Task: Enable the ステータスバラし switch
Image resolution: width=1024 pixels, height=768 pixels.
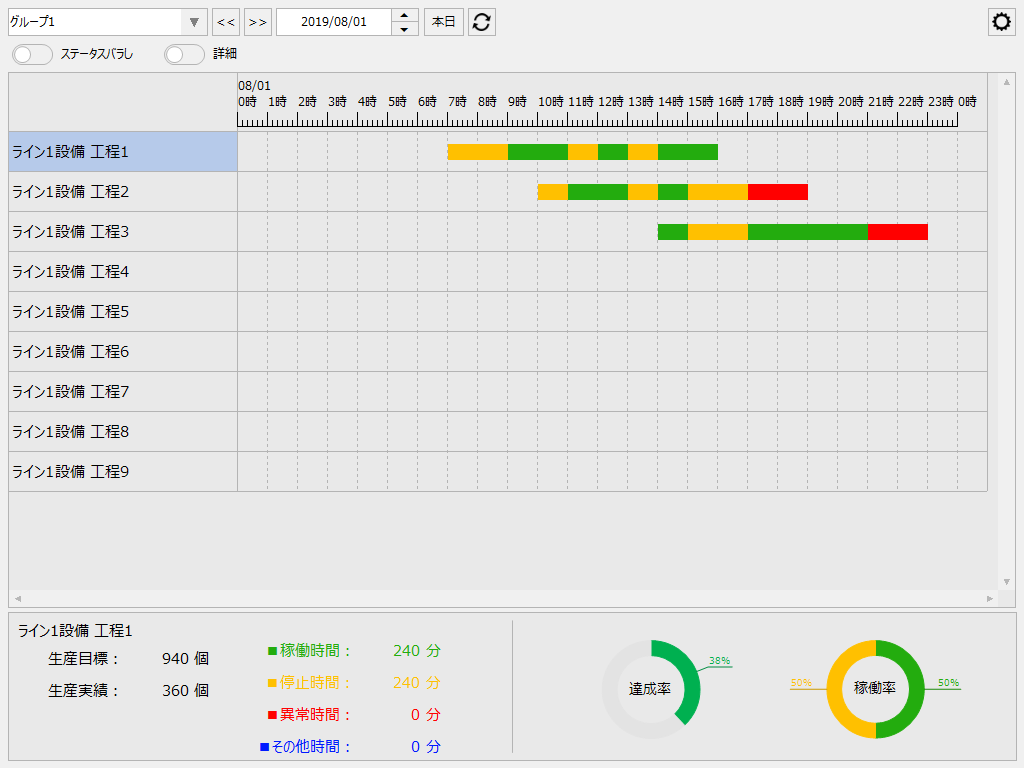Action: (31, 55)
